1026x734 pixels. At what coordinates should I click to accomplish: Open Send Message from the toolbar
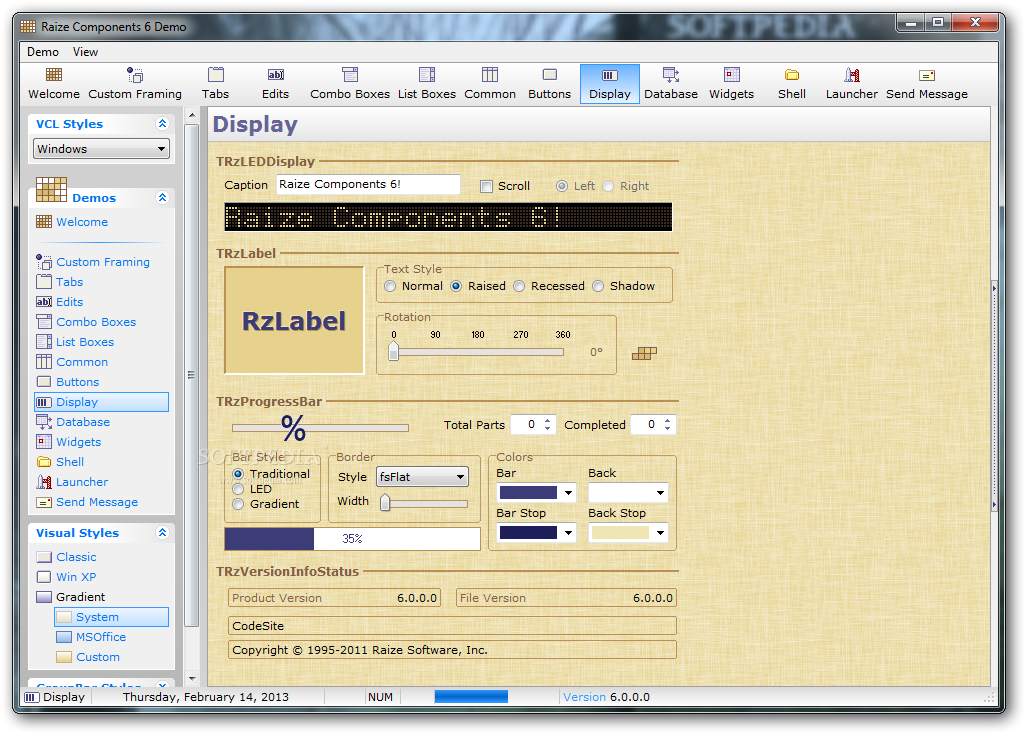coord(927,84)
